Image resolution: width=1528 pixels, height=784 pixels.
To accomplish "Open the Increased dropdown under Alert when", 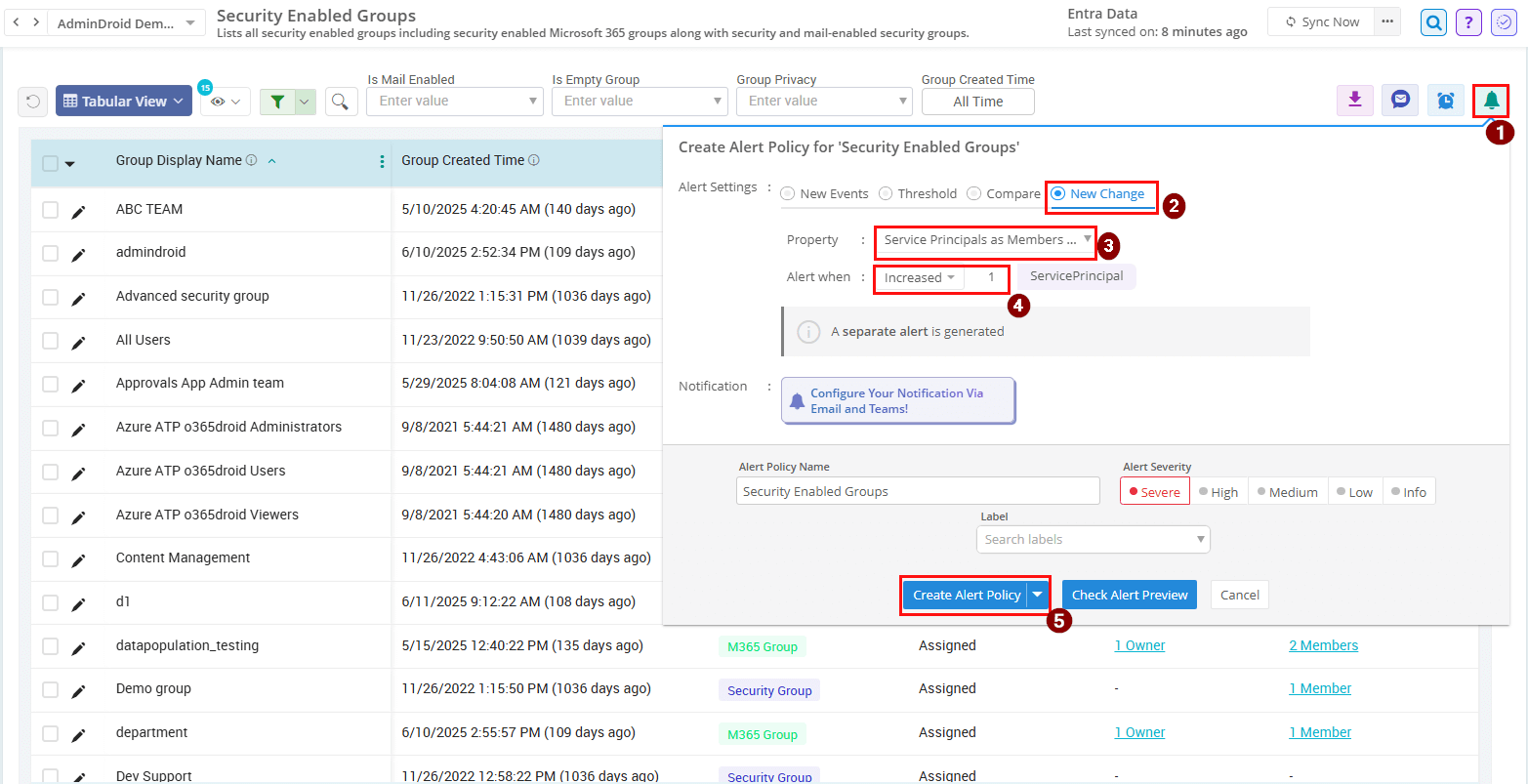I will click(918, 277).
